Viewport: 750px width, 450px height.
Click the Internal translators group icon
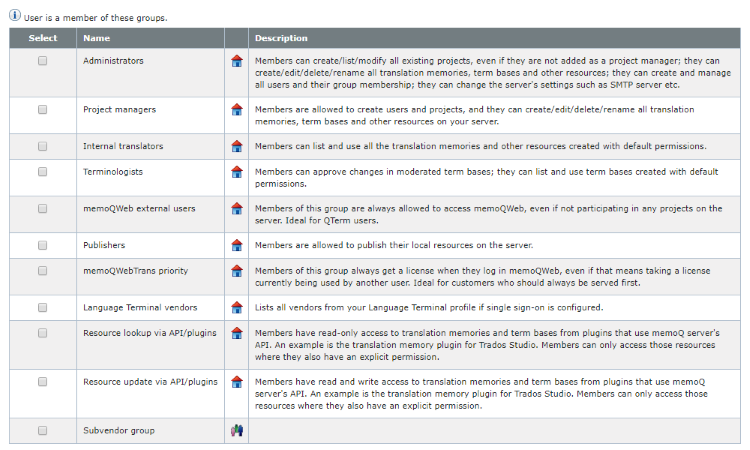pos(237,146)
